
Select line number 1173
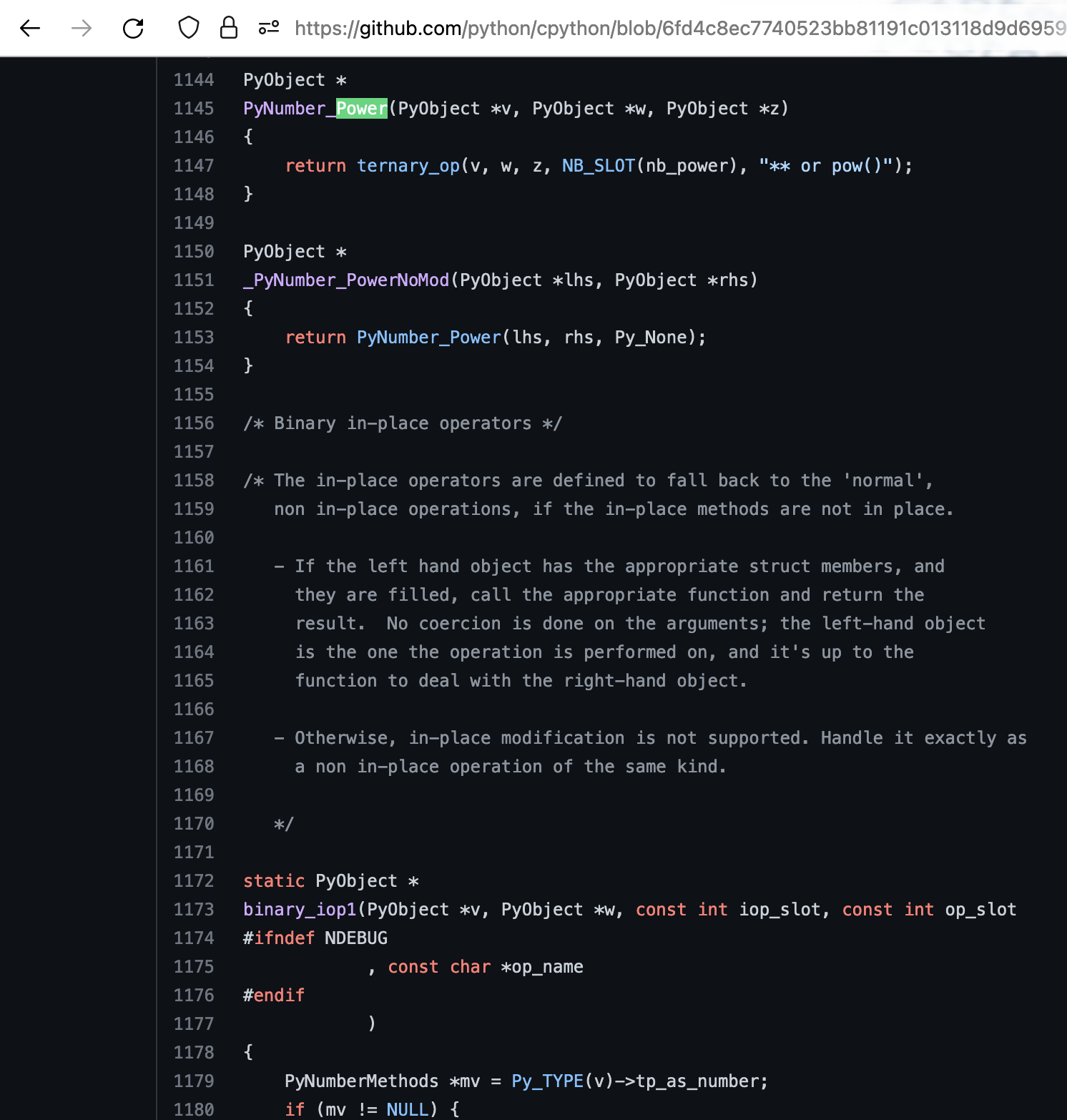[194, 910]
